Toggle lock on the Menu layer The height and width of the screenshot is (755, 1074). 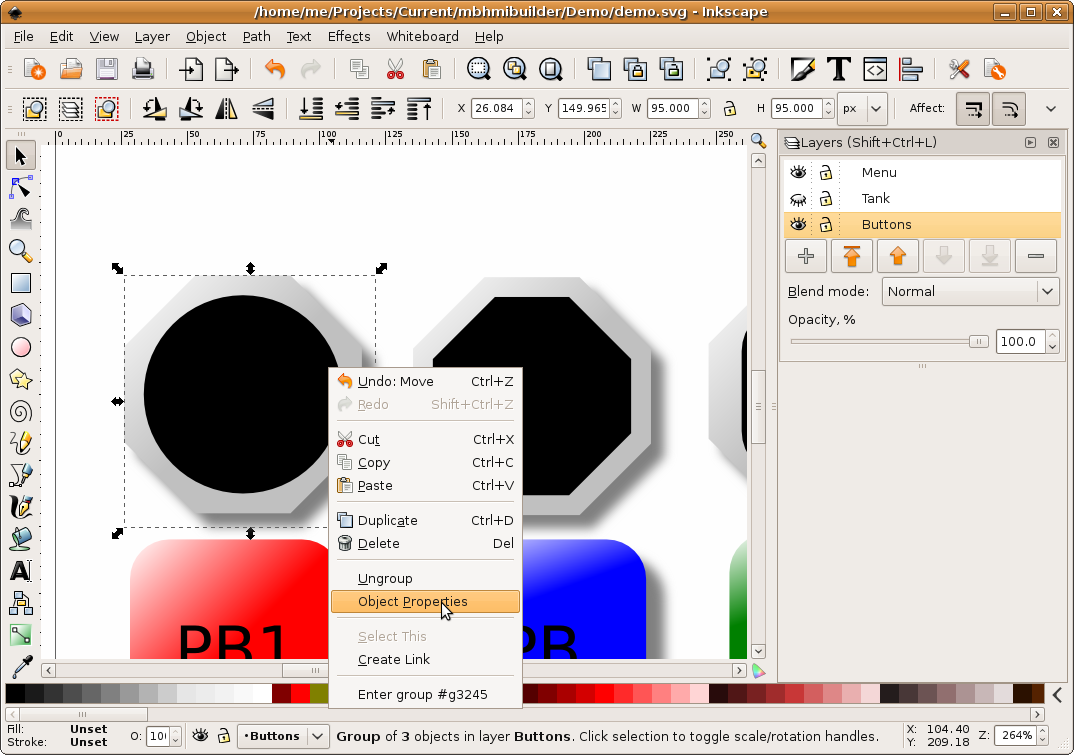point(826,172)
